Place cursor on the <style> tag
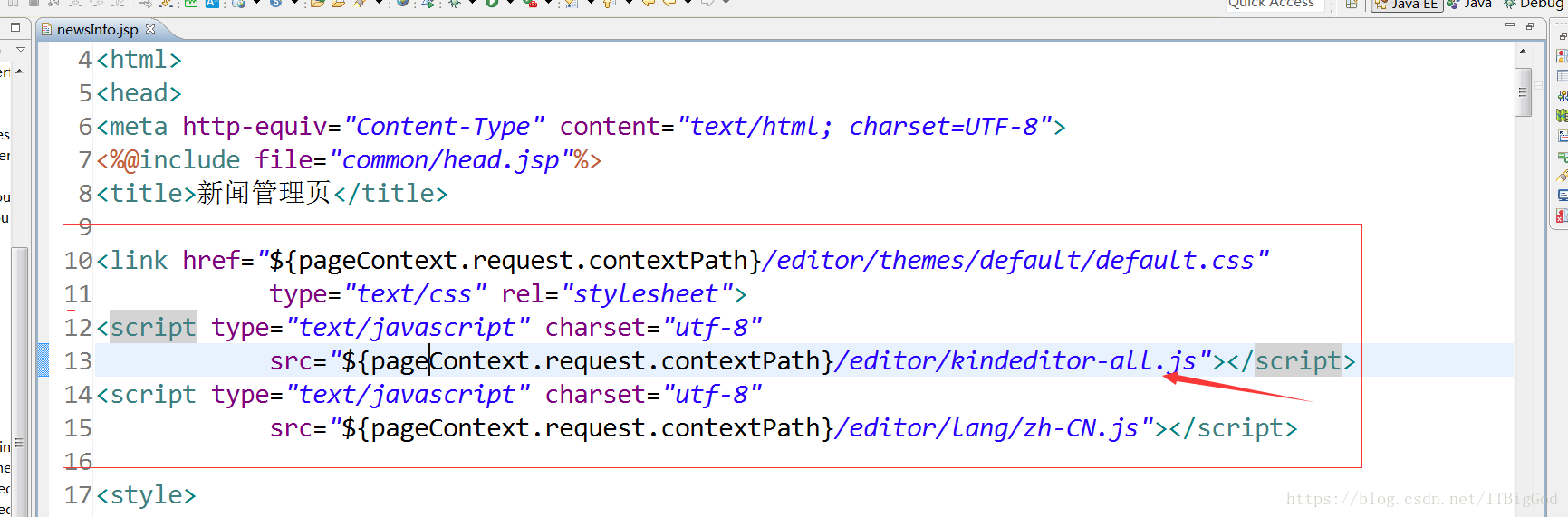The width and height of the screenshot is (1568, 517). (x=147, y=495)
